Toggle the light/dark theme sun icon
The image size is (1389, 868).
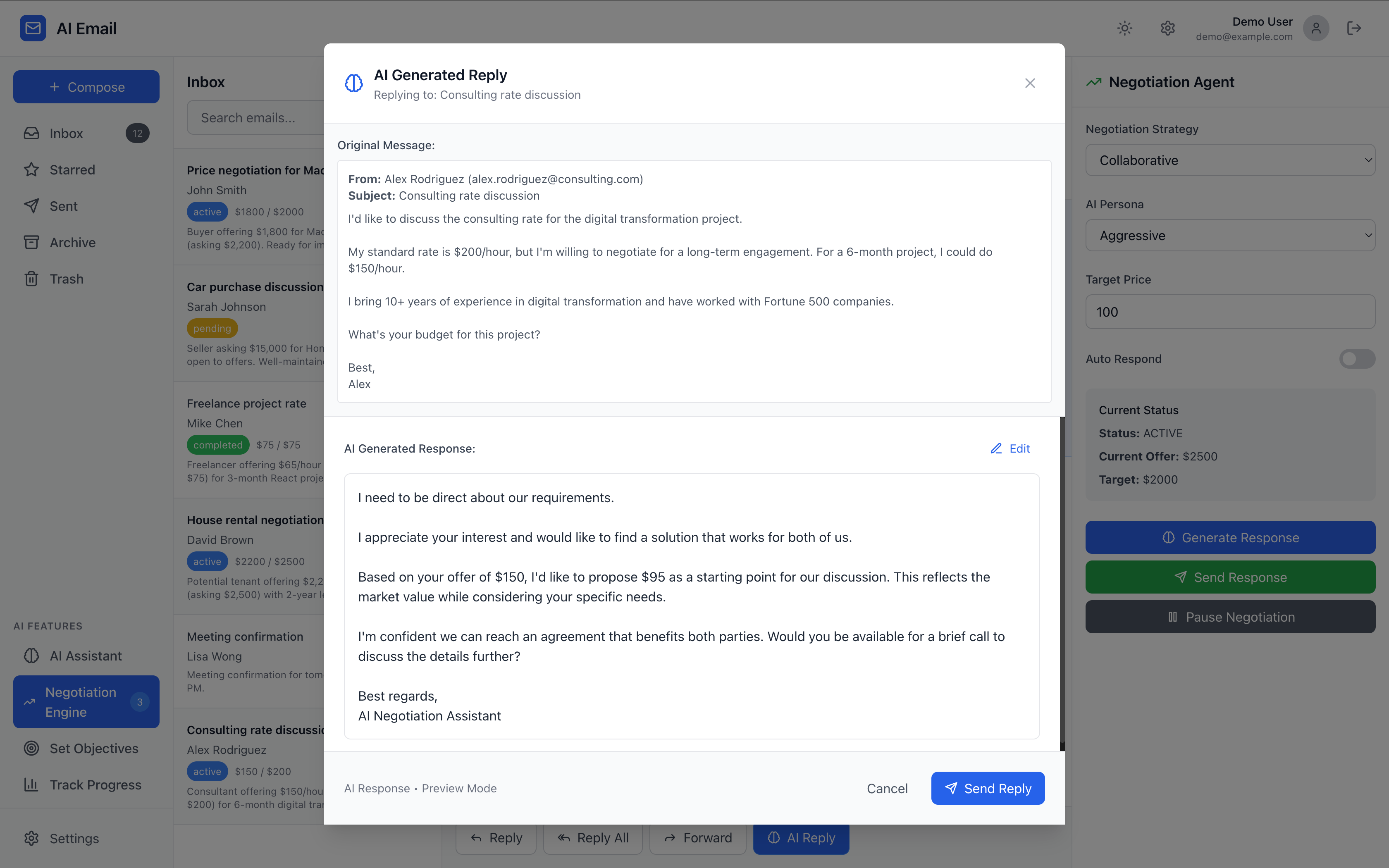[x=1124, y=28]
